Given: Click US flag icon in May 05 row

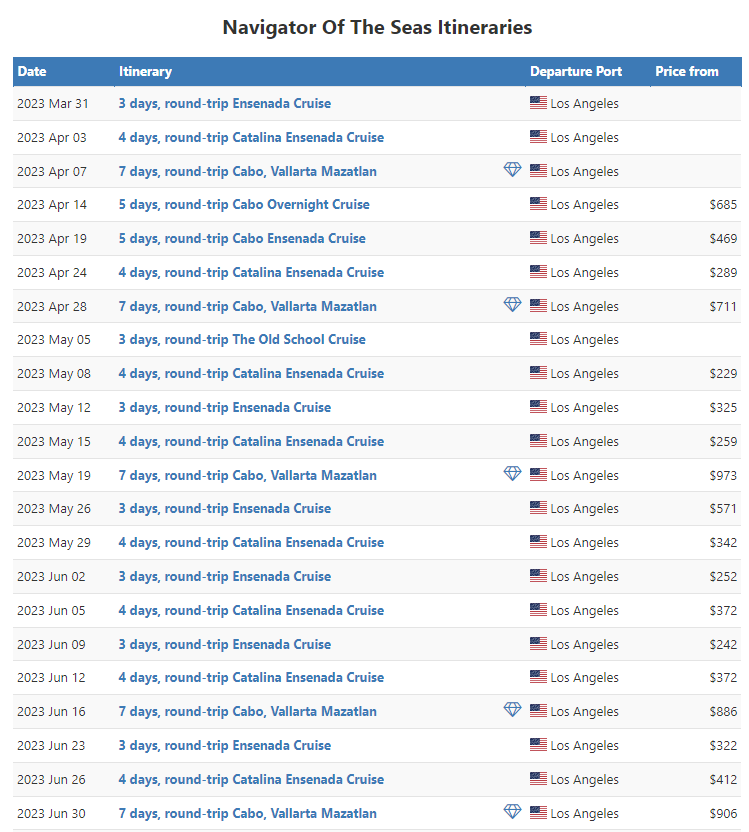Looking at the screenshot, I should pos(538,338).
